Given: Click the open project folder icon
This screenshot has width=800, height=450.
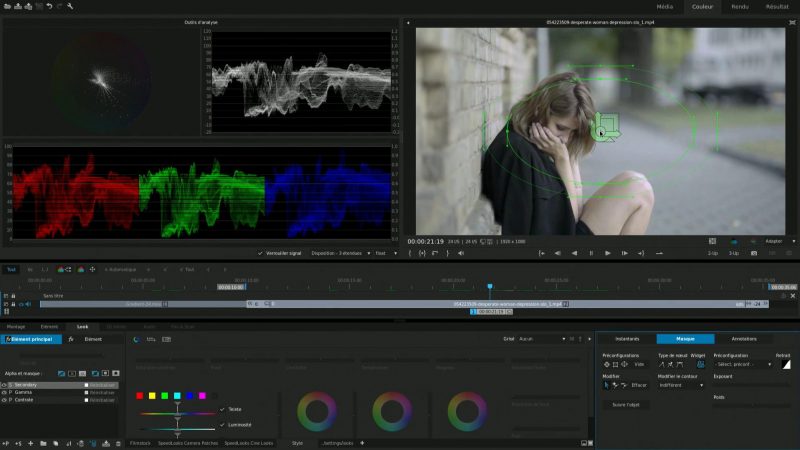Looking at the screenshot, I should click(7, 6).
